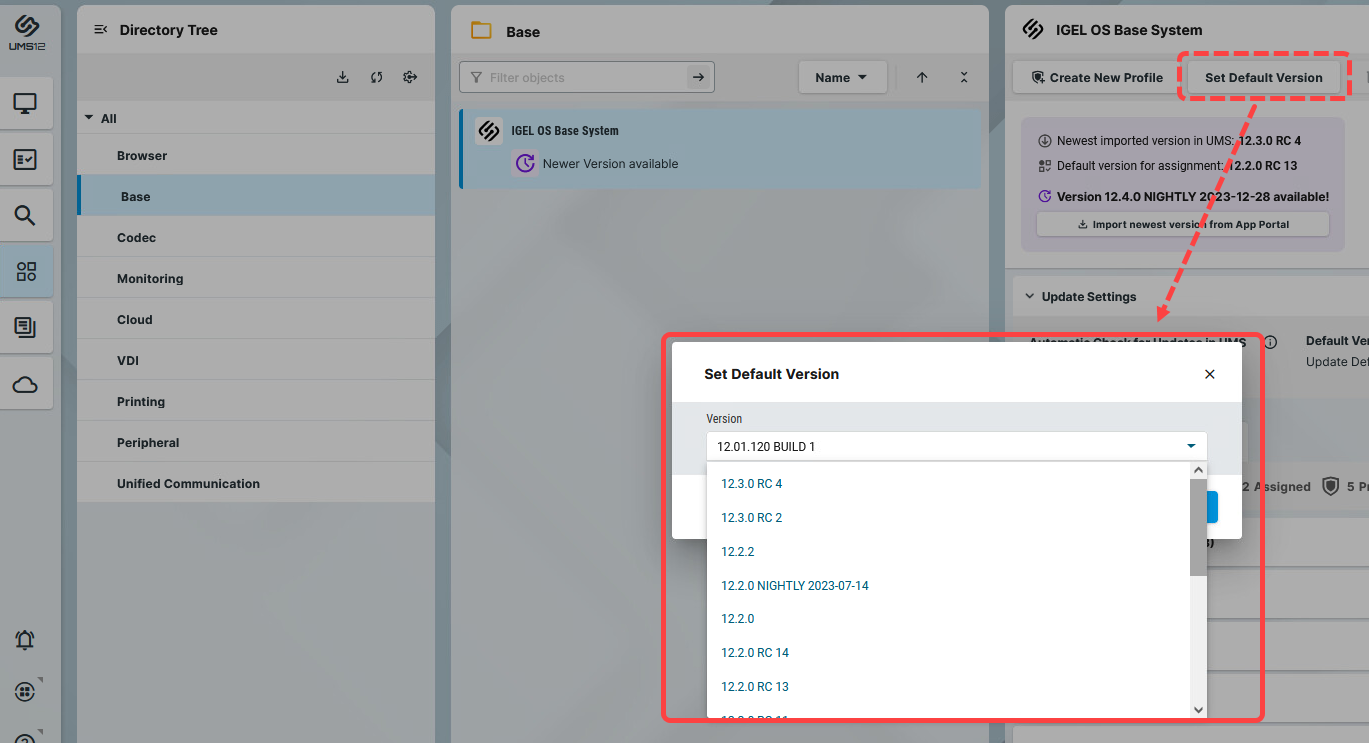Click Import newest version from App Portal
1369x743 pixels.
(x=1182, y=223)
